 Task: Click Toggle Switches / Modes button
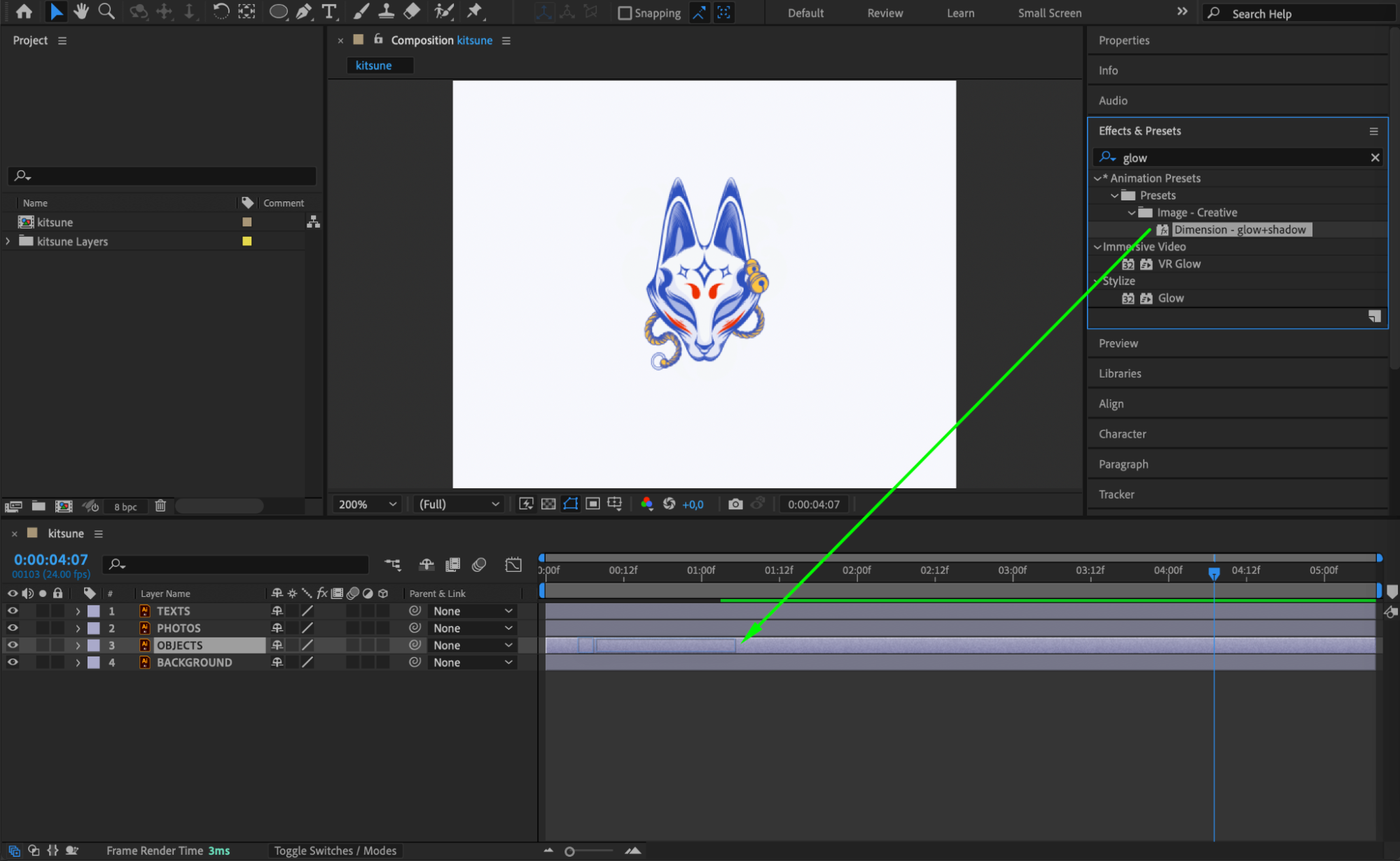point(335,850)
